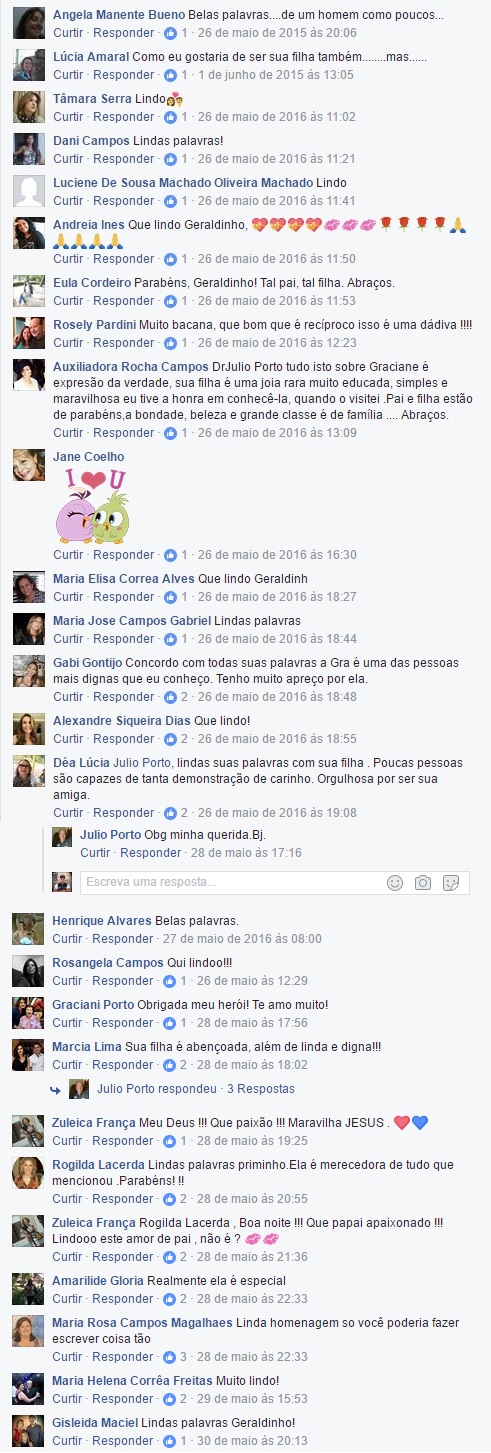Click Responder under Jane Coelho's comment
This screenshot has width=491, height=1453.
coord(123,555)
